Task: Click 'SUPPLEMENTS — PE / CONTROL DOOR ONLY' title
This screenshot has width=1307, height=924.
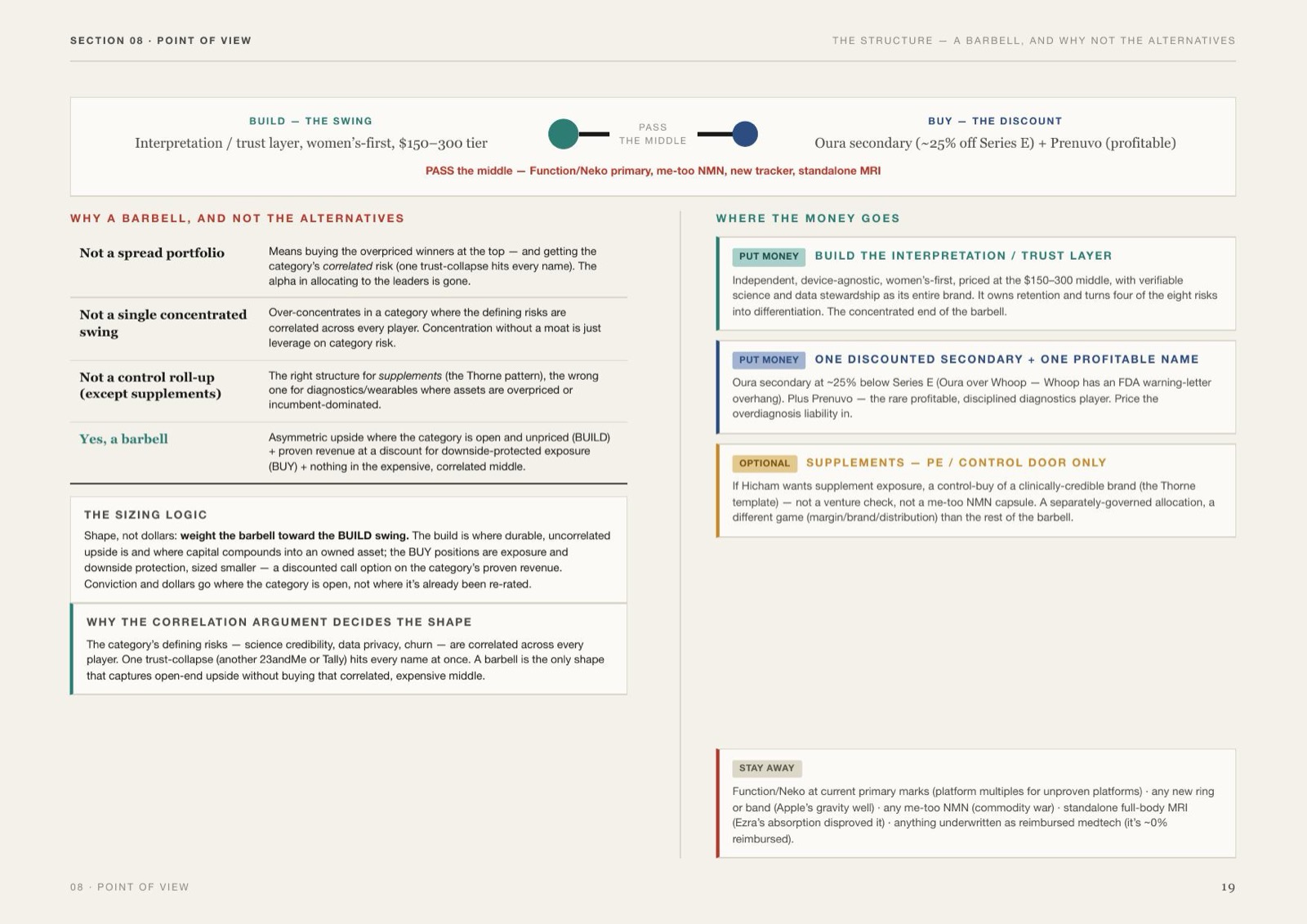Action: (956, 462)
